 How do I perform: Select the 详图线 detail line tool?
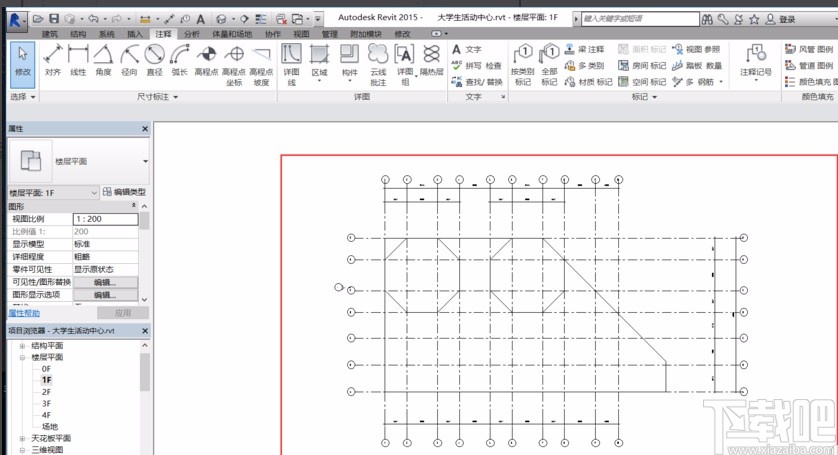coord(291,65)
